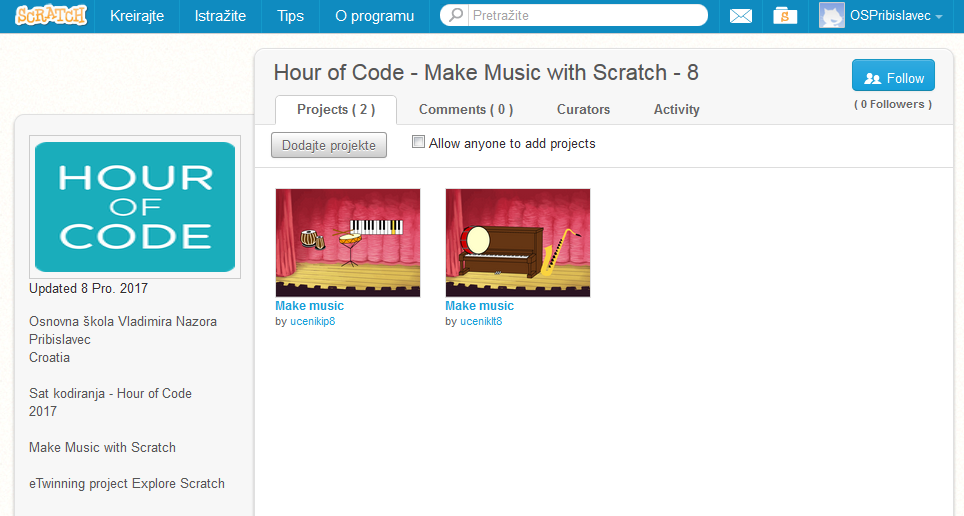This screenshot has height=516, width=964.
Task: Open the OSPribislavec account dropdown arrow
Action: click(x=939, y=17)
